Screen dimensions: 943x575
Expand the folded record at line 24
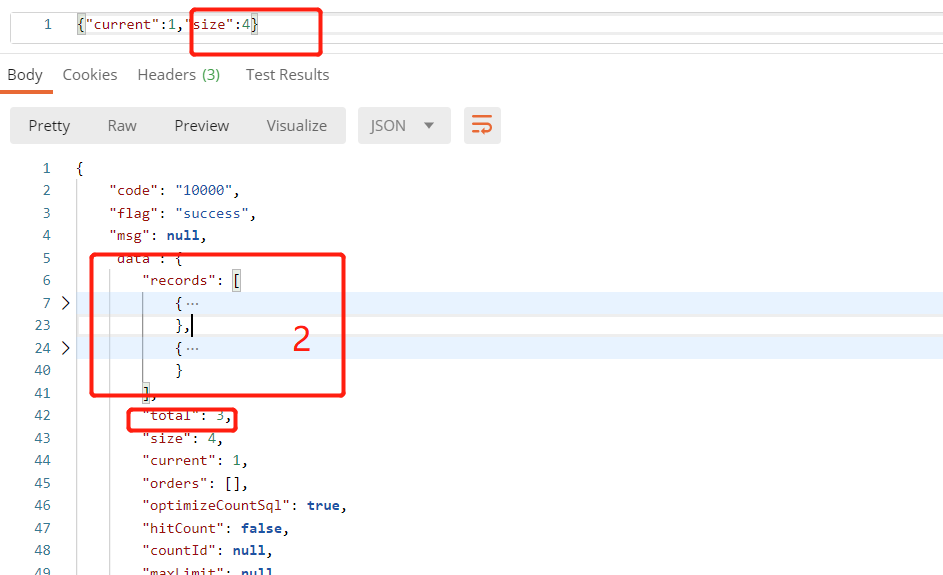[66, 348]
